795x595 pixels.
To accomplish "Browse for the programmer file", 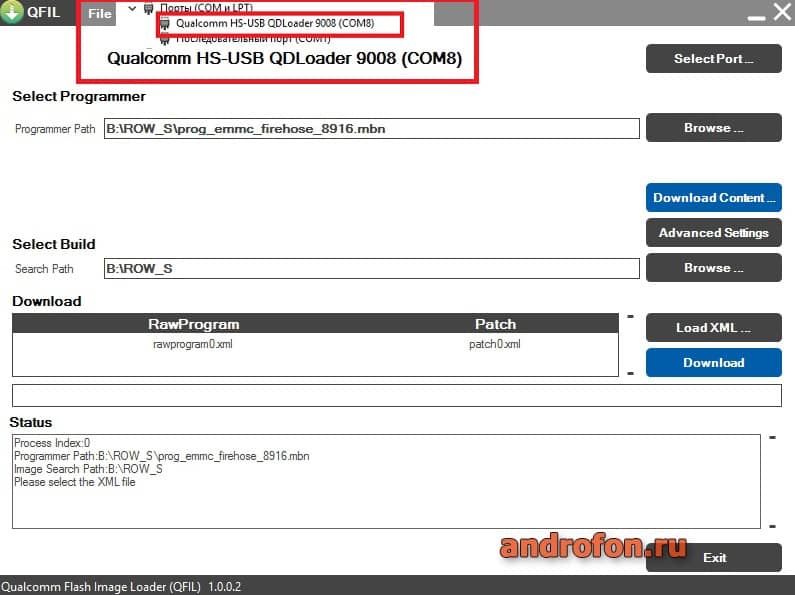I will click(713, 128).
